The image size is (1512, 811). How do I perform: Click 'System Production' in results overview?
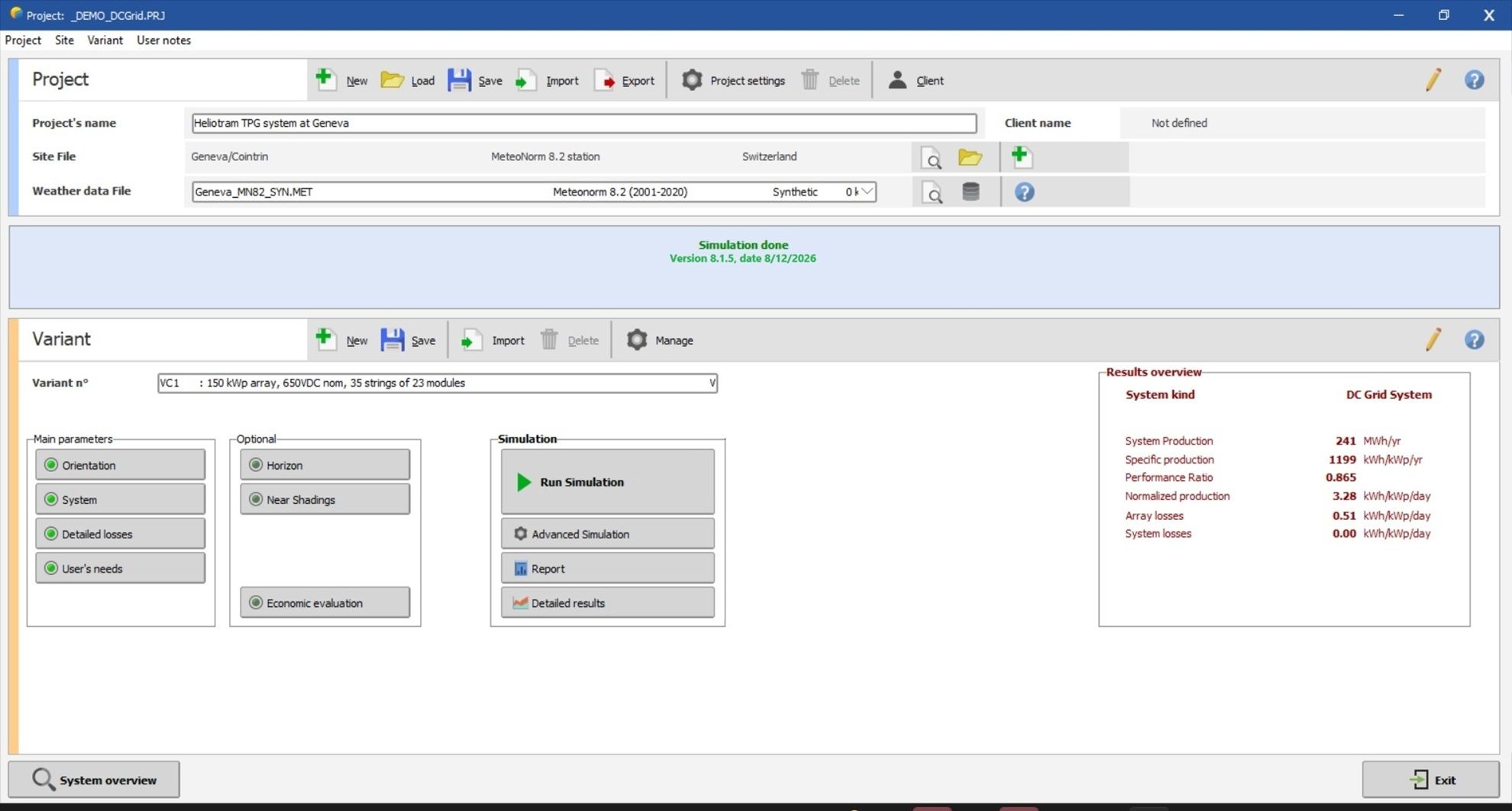click(x=1168, y=441)
